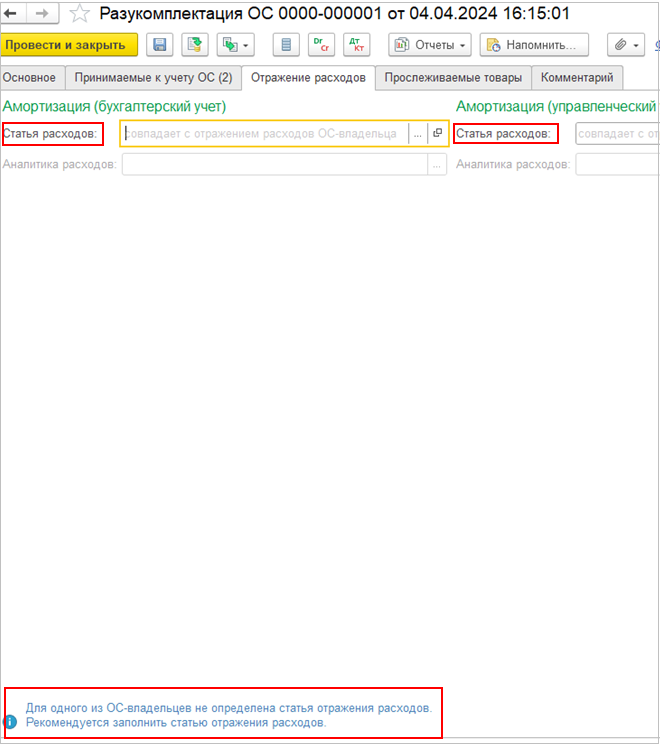Show Дт/Кт postings icon

356,45
